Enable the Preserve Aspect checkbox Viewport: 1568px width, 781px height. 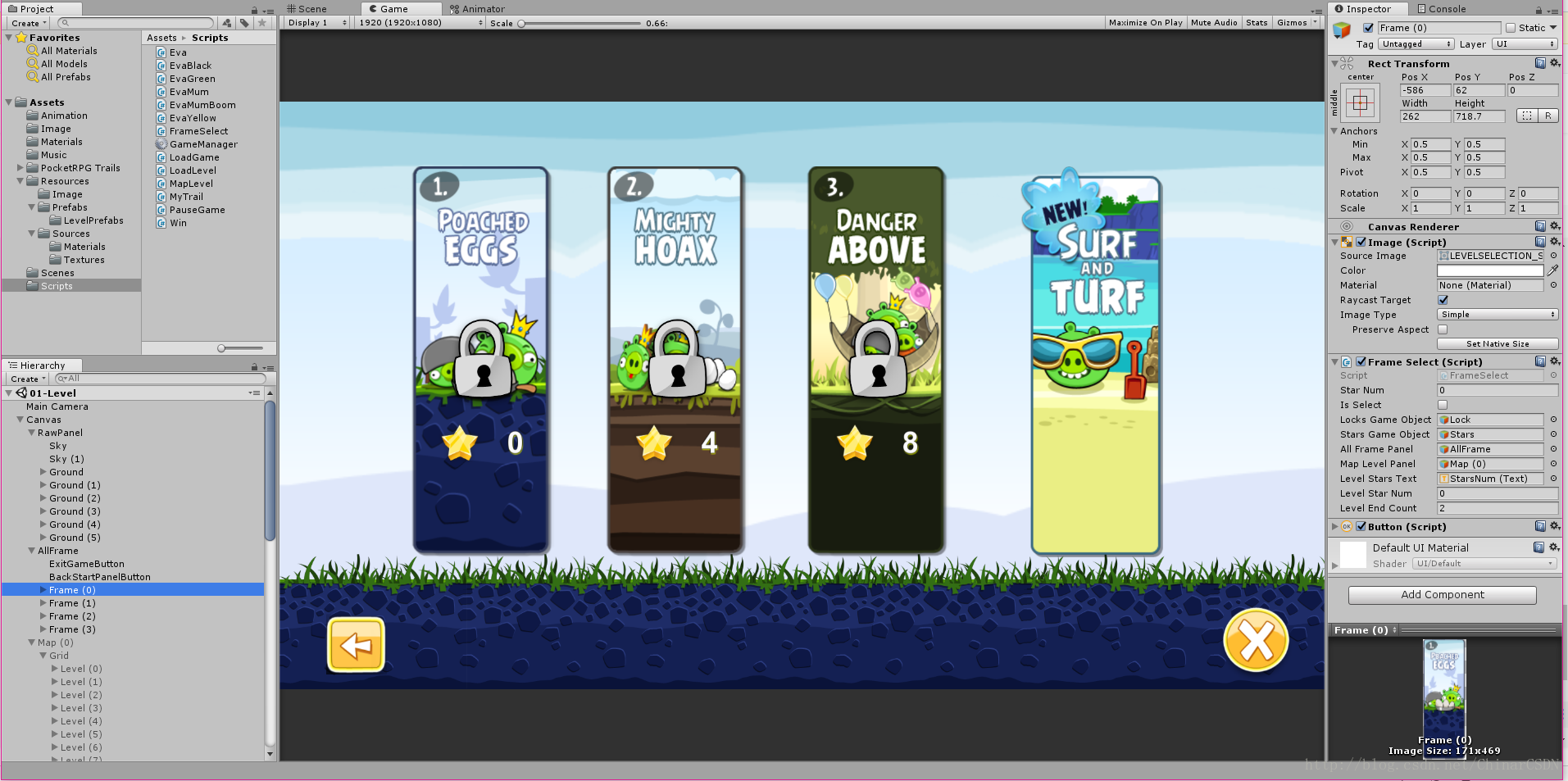(x=1443, y=329)
